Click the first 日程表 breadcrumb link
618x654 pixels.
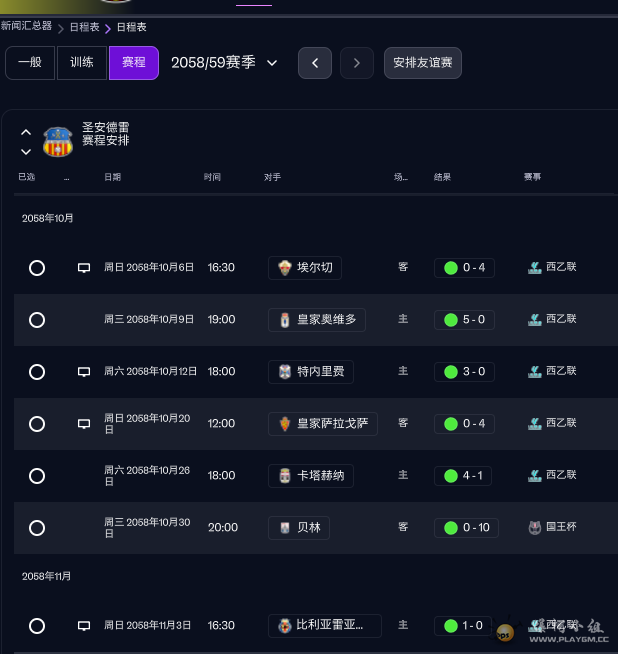click(85, 27)
